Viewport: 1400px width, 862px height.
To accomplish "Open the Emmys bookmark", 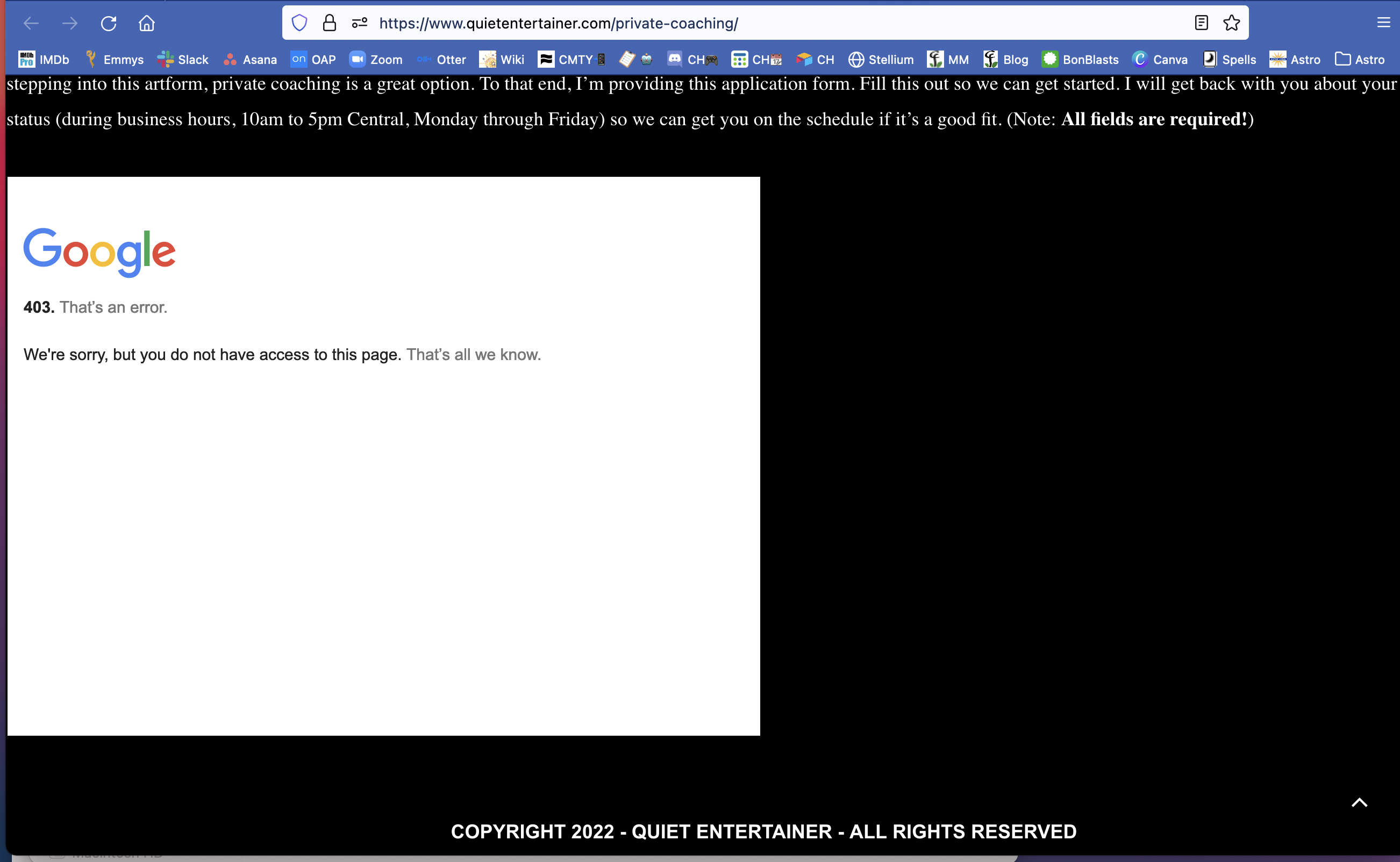I will point(115,59).
